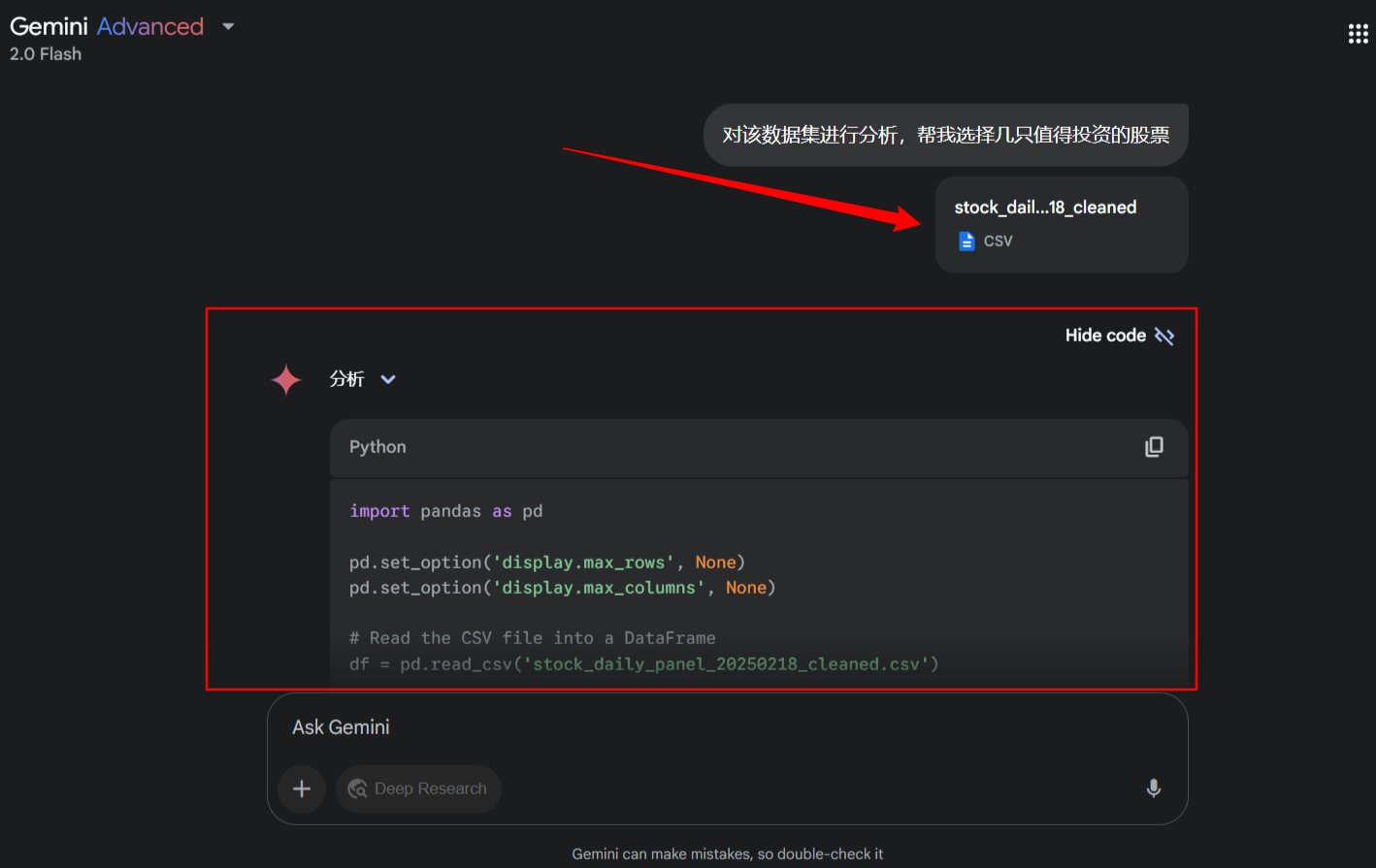Click the pd.read_csv code line
This screenshot has height=868, width=1376.
[x=644, y=664]
